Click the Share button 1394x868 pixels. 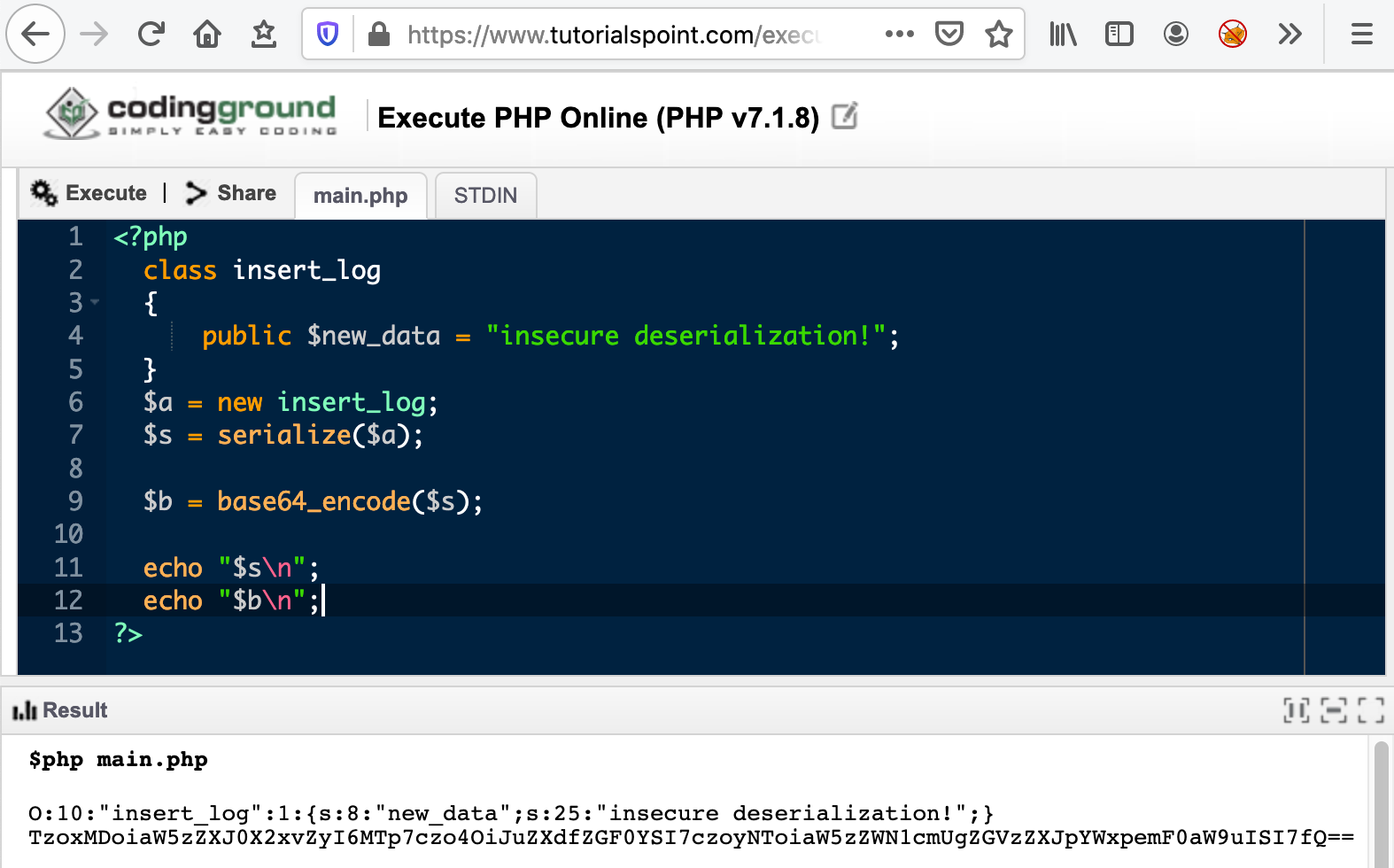pyautogui.click(x=232, y=193)
